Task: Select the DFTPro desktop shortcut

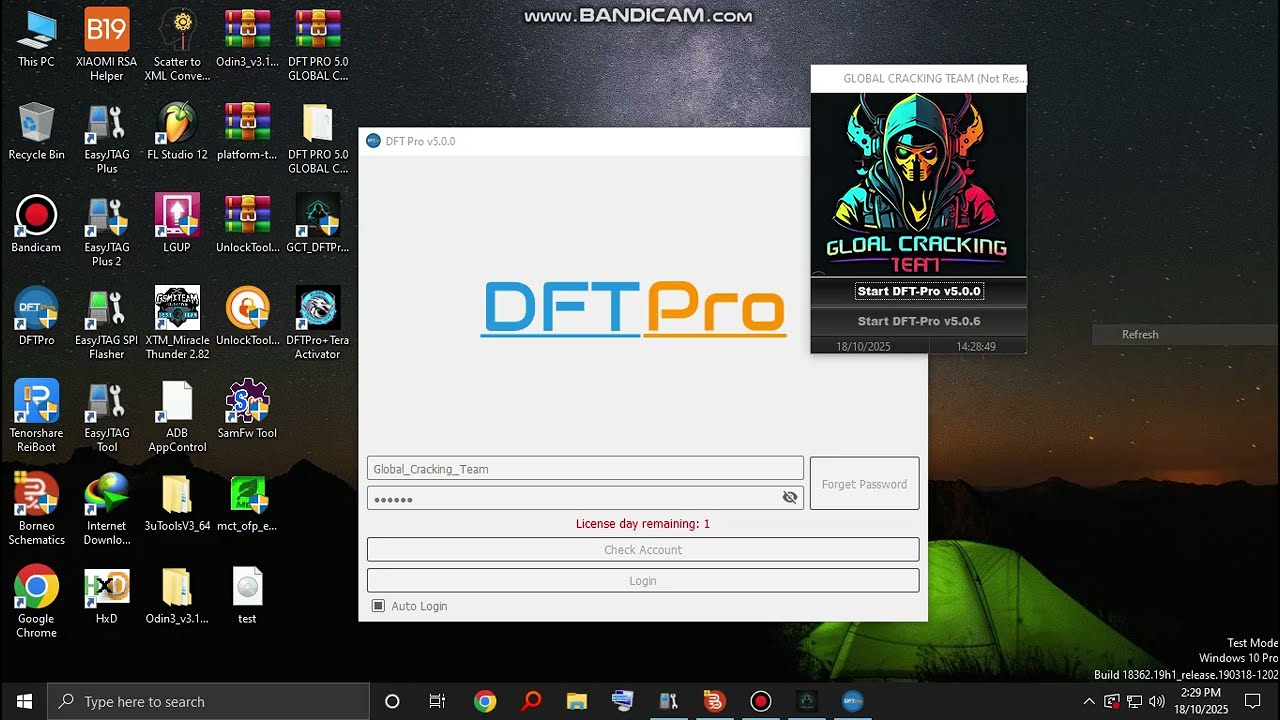Action: [x=36, y=317]
